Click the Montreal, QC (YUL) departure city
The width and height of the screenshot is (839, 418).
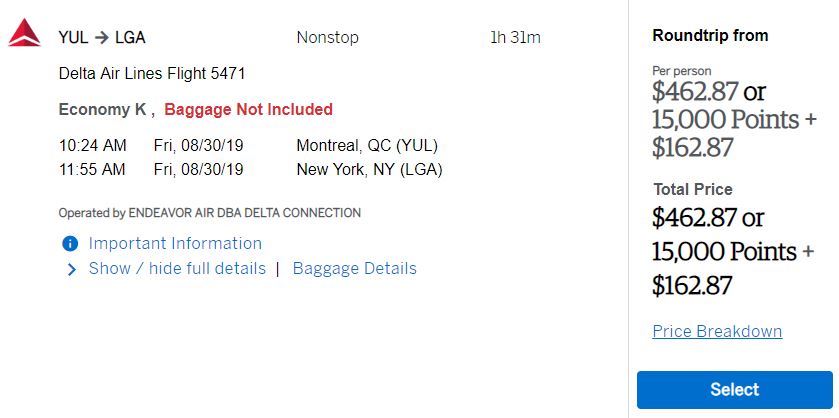tap(367, 146)
